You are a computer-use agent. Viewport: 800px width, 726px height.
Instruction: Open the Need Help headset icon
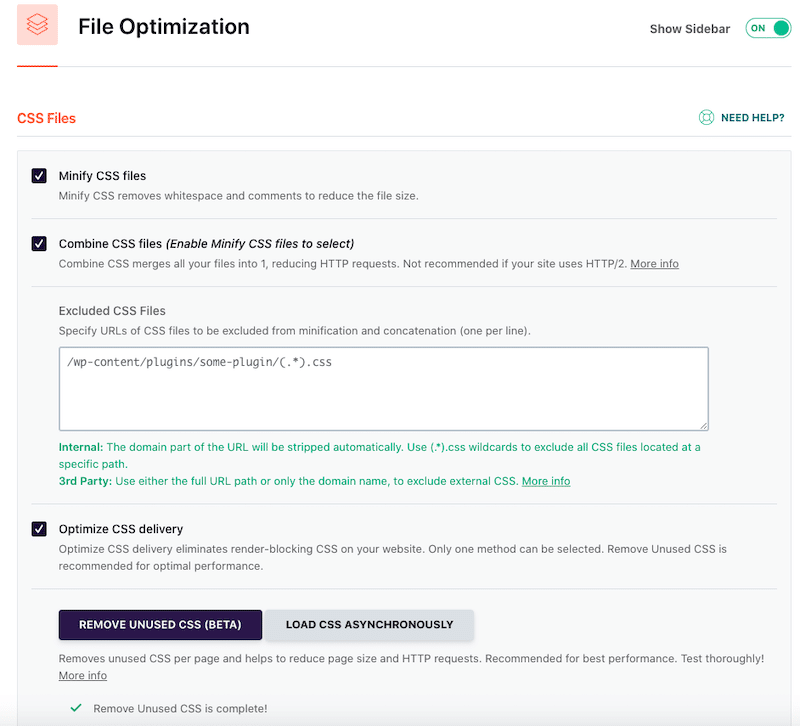pos(707,117)
